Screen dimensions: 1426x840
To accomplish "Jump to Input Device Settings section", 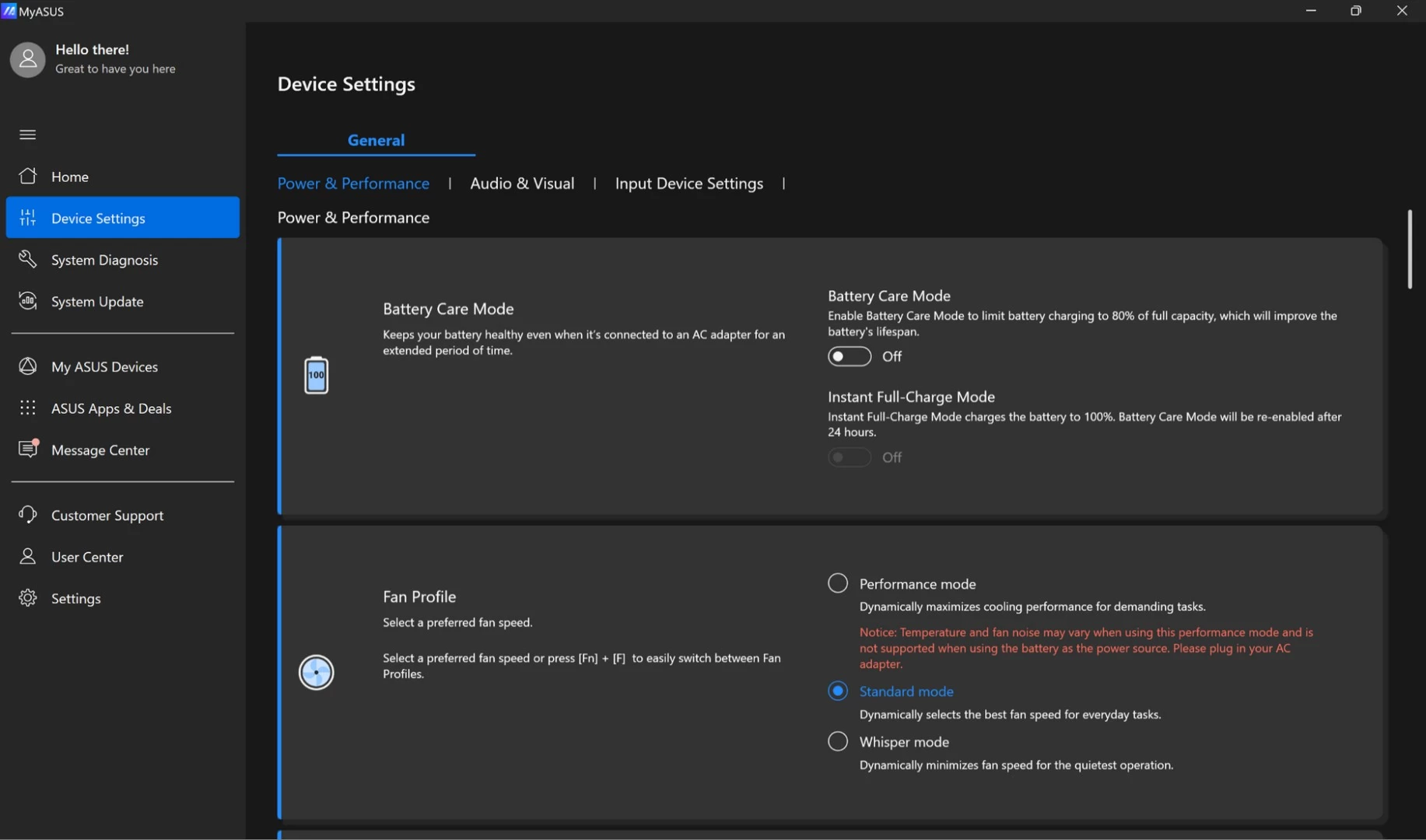I will [x=688, y=184].
